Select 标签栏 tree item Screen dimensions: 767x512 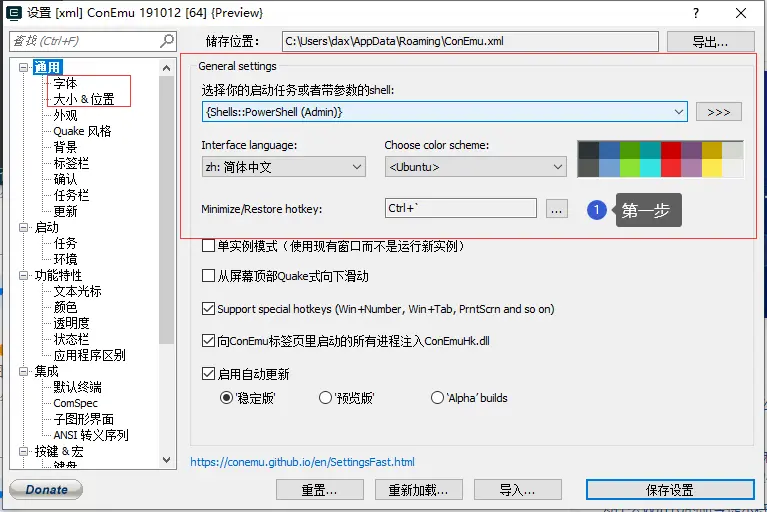pyautogui.click(x=71, y=163)
